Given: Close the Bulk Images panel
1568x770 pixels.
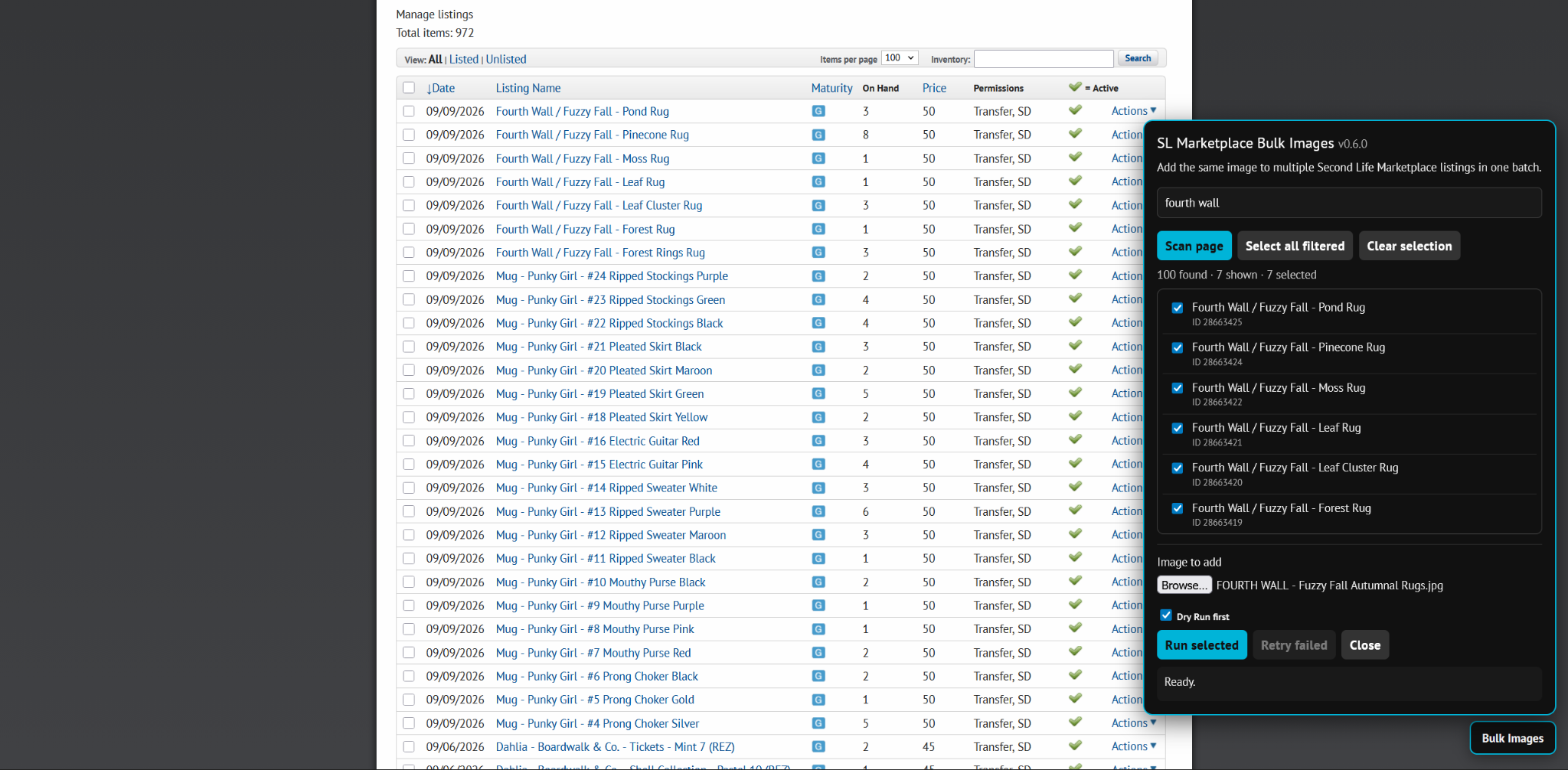Looking at the screenshot, I should 1364,645.
